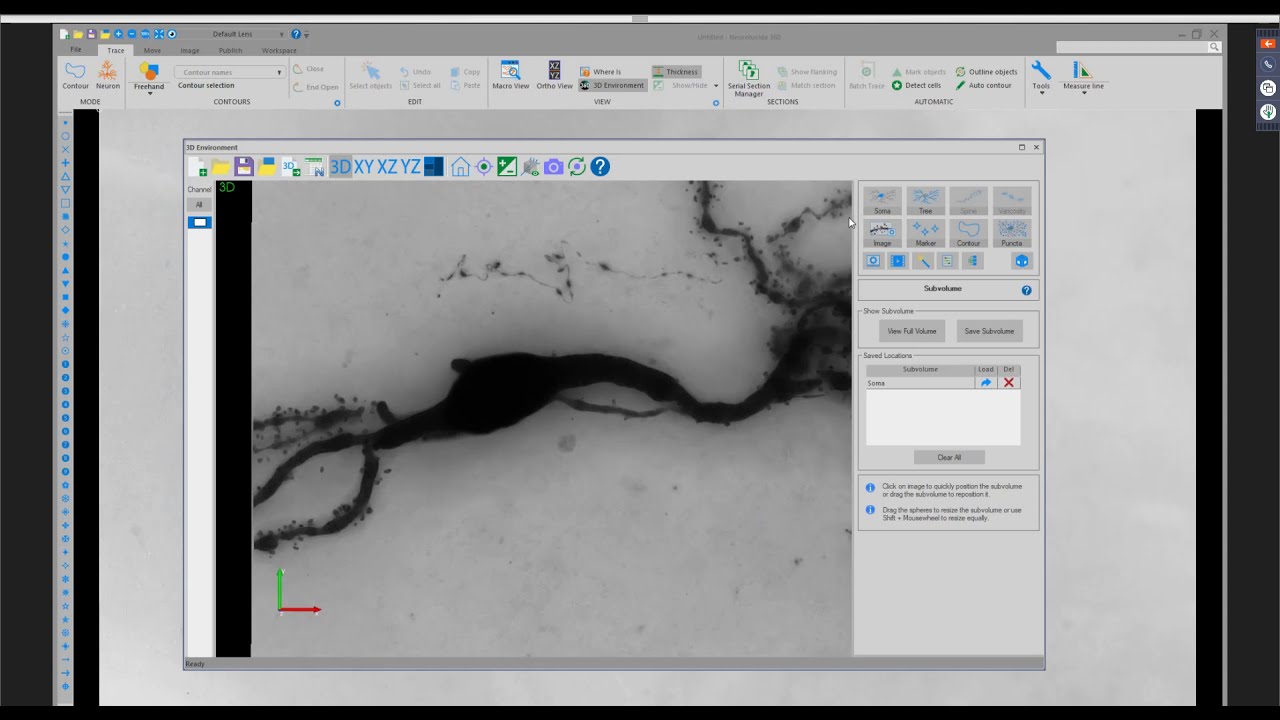
Task: Expand the Show/Hide dropdown arrow
Action: (716, 85)
